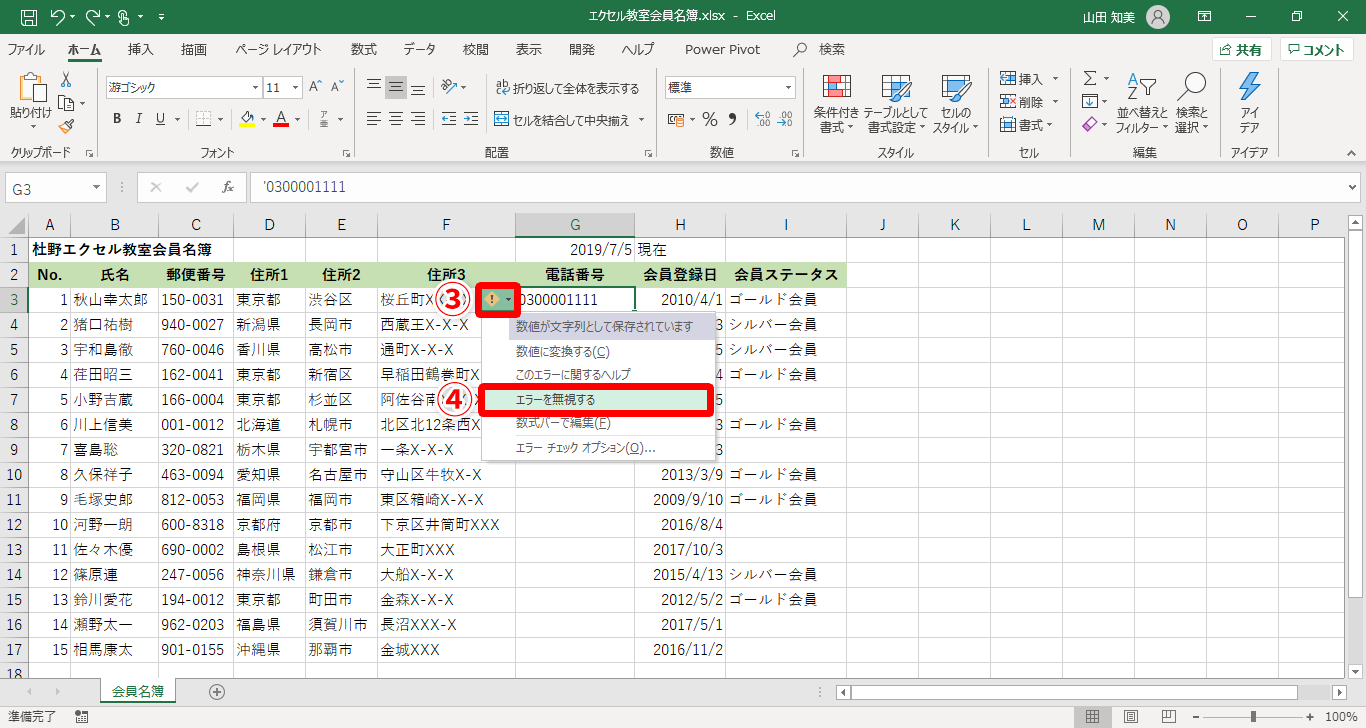Add a new sheet with the plus icon
The image size is (1366, 728).
click(x=217, y=691)
